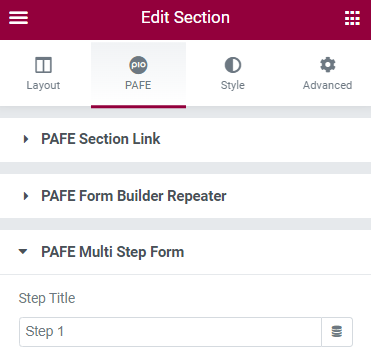Click the PAFE Section Link heading
Image resolution: width=371 pixels, height=363 pixels.
pos(101,139)
